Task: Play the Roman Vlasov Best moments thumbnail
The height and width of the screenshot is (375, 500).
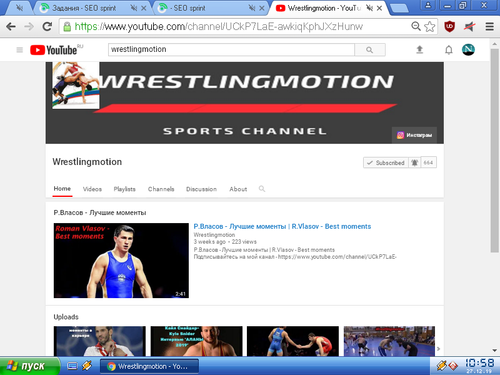Action: [x=121, y=260]
